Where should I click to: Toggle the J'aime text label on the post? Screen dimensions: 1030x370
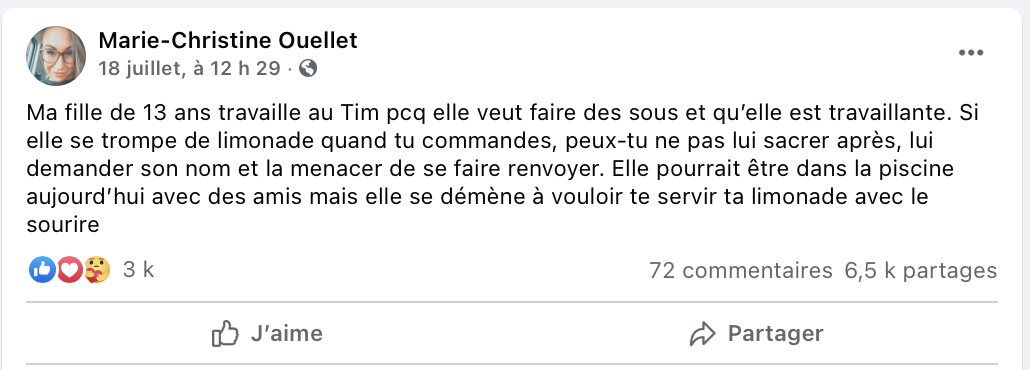click(286, 333)
